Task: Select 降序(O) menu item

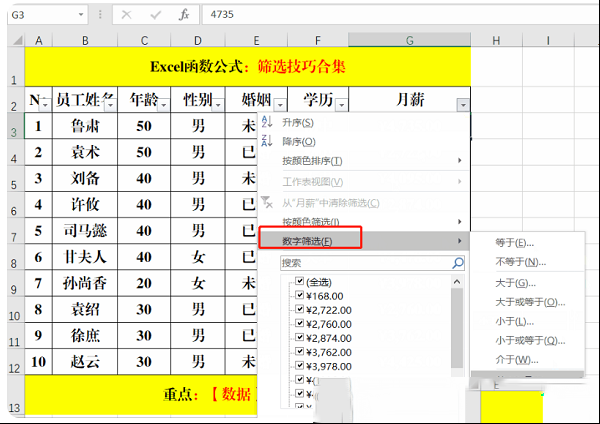Action: (364, 142)
